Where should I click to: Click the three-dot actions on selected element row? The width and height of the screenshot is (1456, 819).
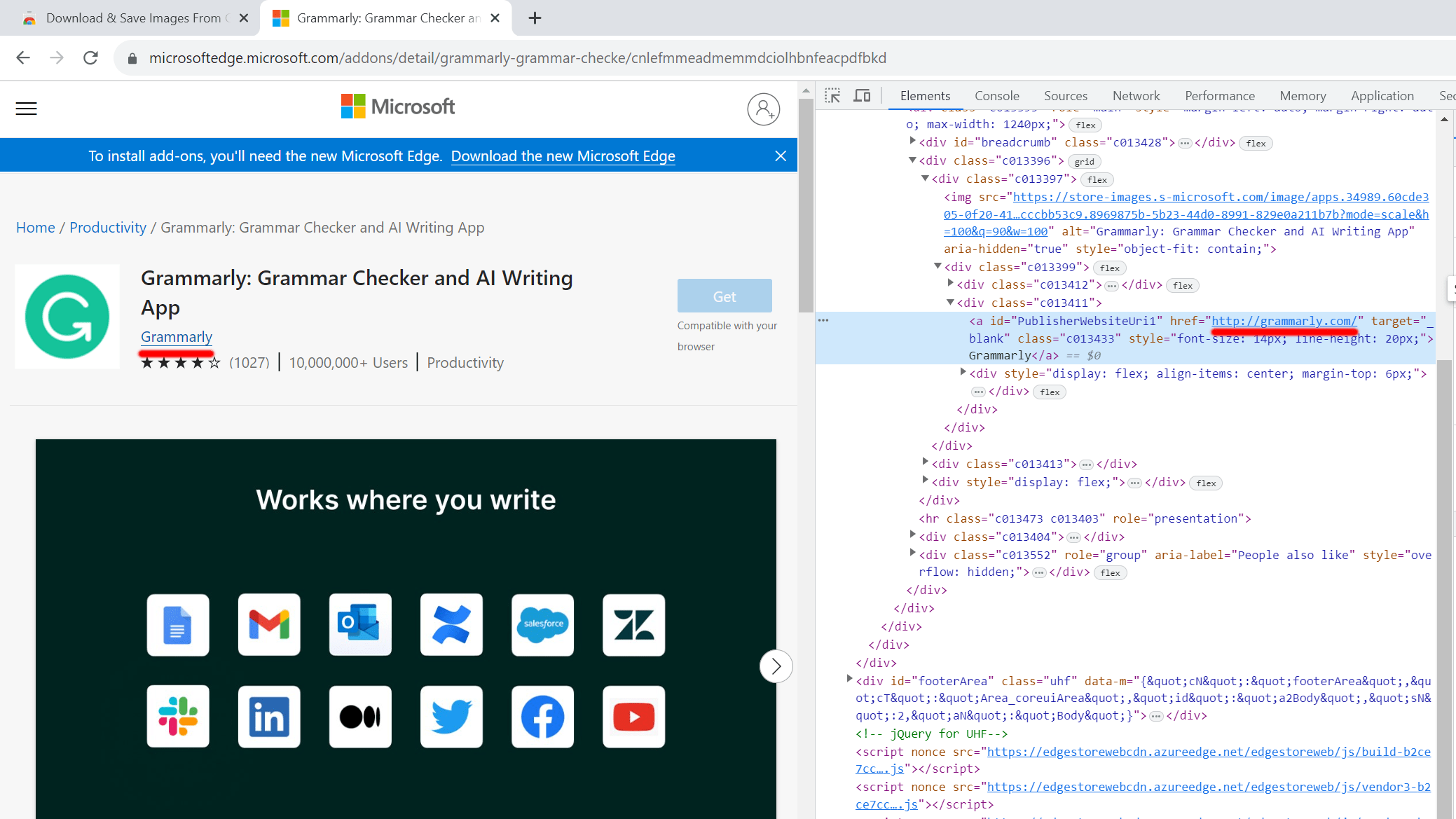[823, 320]
